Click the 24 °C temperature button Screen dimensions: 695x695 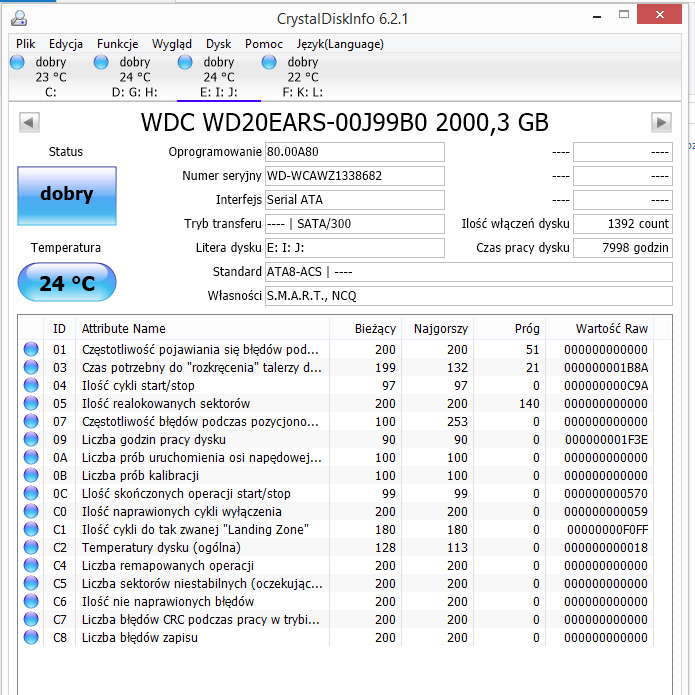[x=67, y=282]
